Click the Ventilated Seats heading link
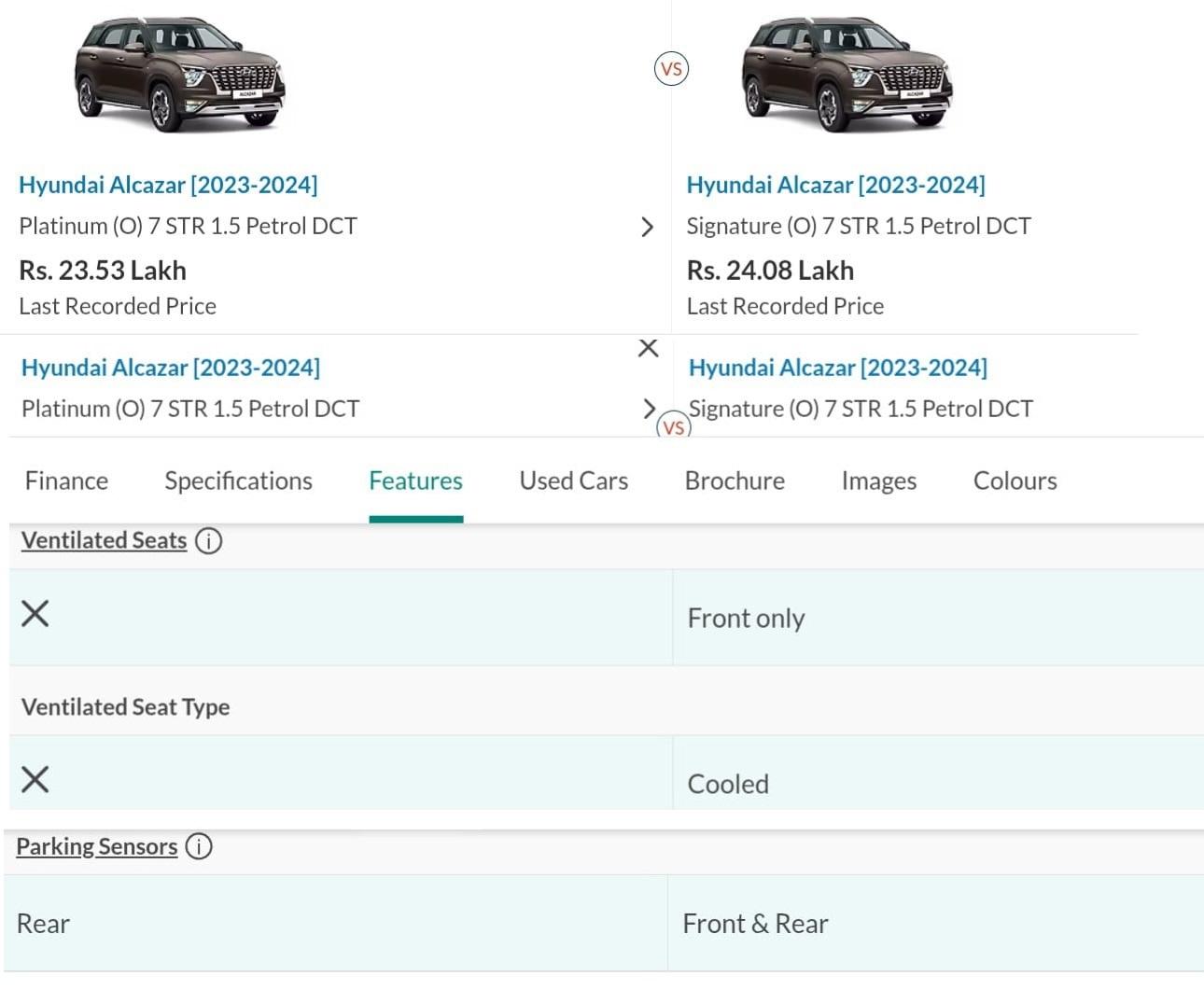The image size is (1204, 989). click(105, 540)
